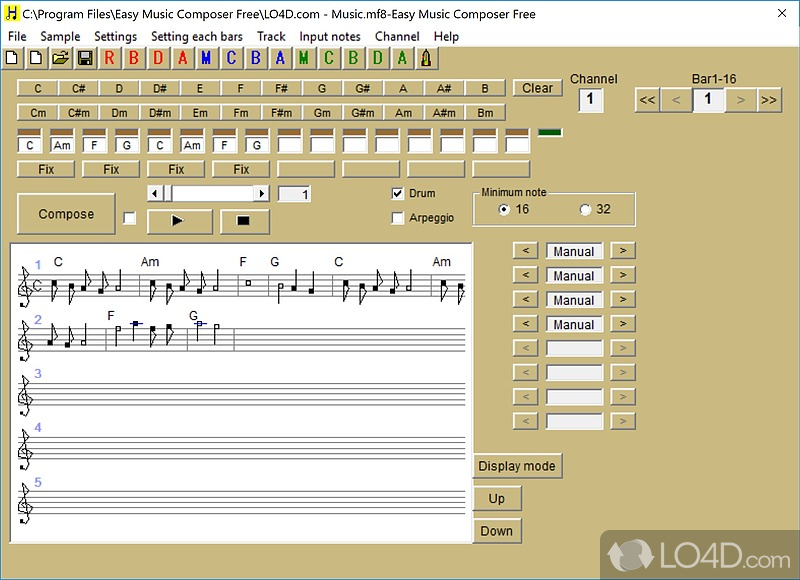Click the Display mode button

click(517, 466)
